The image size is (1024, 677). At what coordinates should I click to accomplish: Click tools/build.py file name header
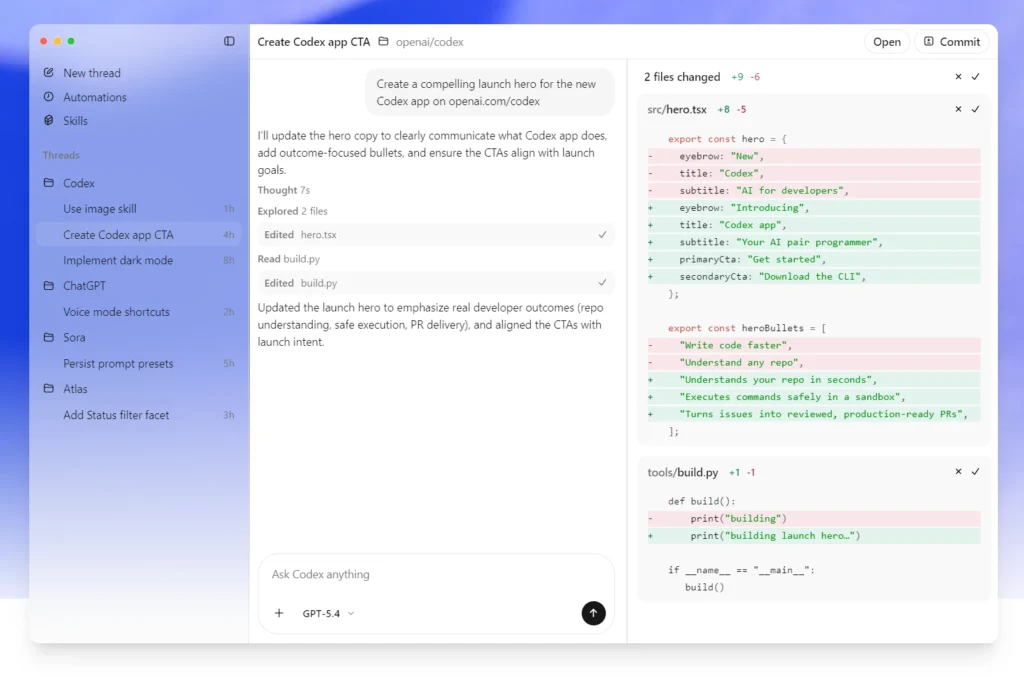point(682,471)
